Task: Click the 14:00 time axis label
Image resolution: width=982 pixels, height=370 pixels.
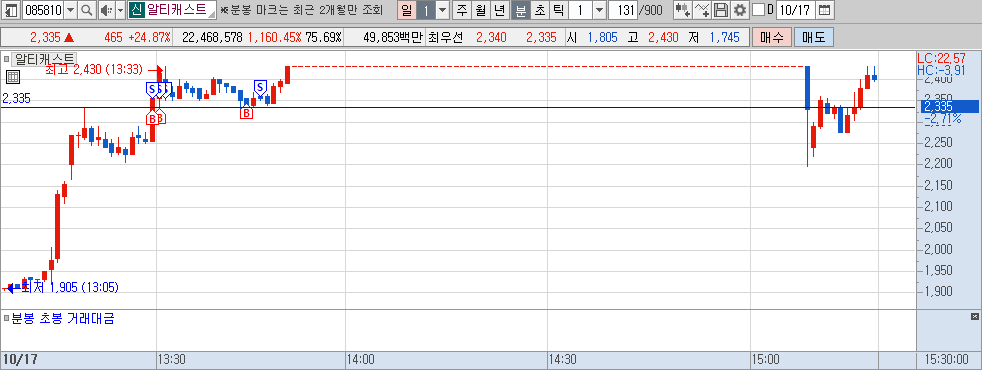Action: pos(361,360)
